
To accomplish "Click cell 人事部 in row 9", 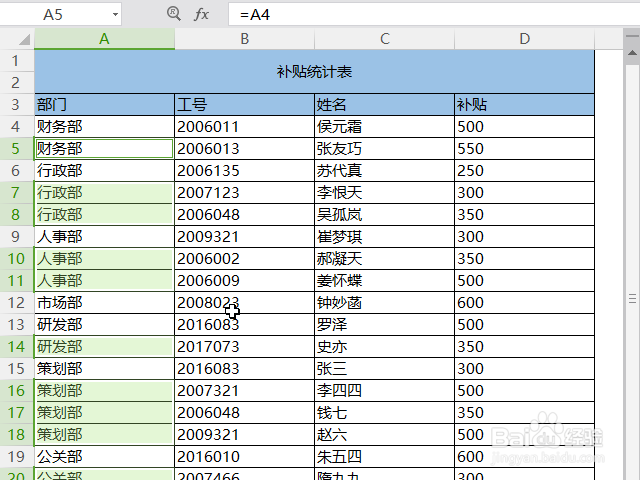I will pyautogui.click(x=104, y=237).
